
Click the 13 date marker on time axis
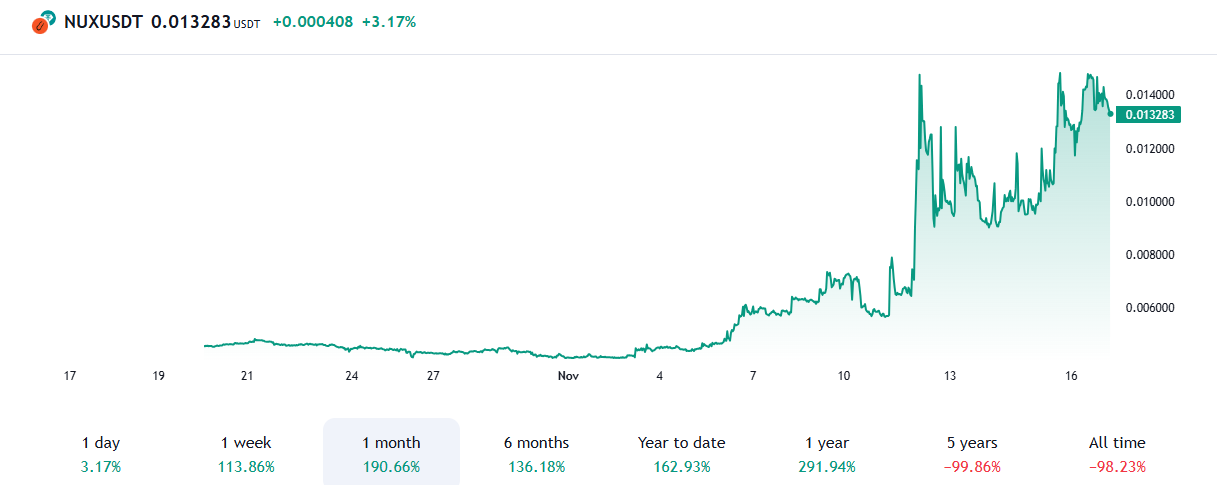coord(949,376)
